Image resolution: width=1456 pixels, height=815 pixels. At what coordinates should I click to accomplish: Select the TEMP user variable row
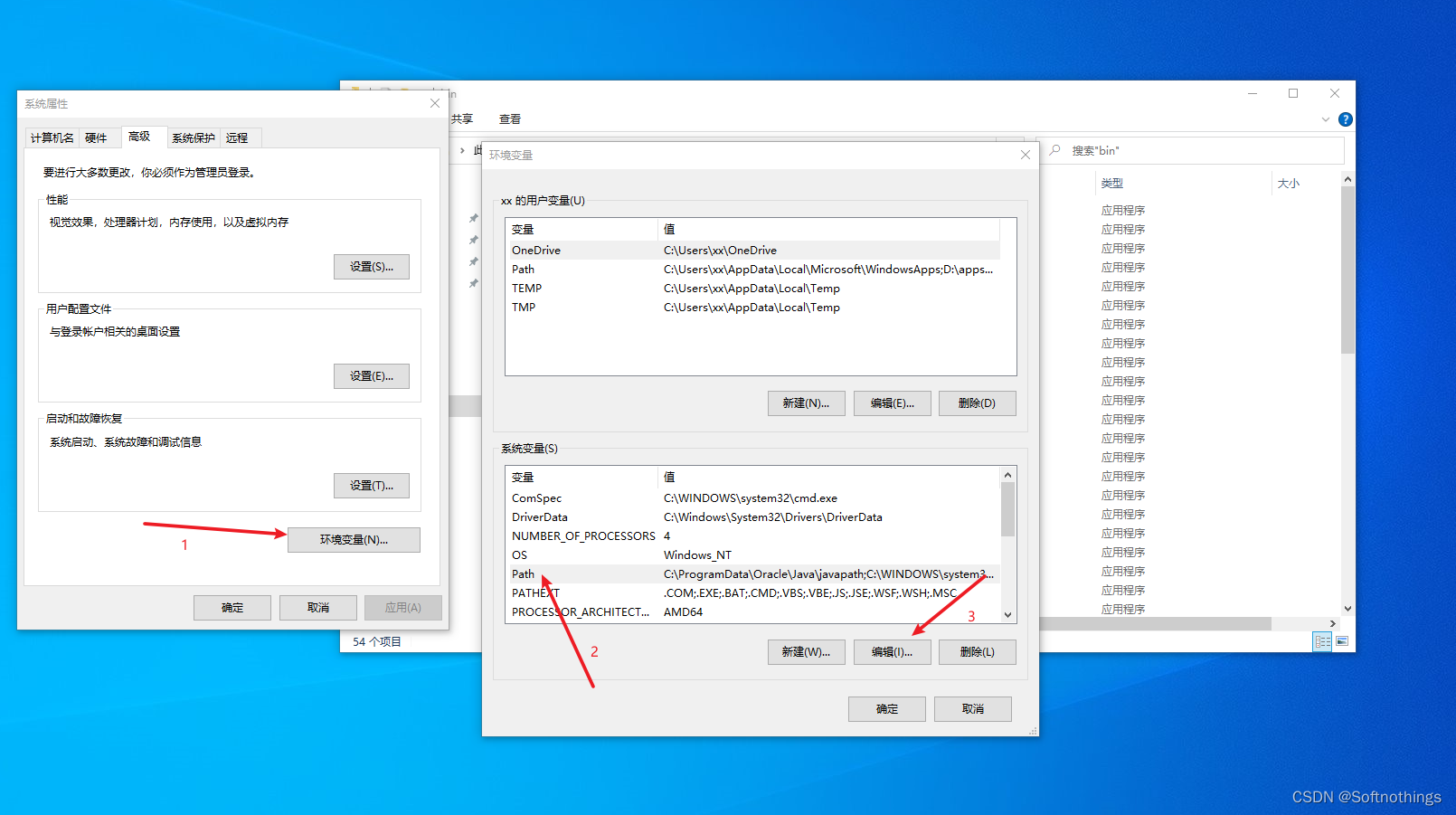click(753, 289)
